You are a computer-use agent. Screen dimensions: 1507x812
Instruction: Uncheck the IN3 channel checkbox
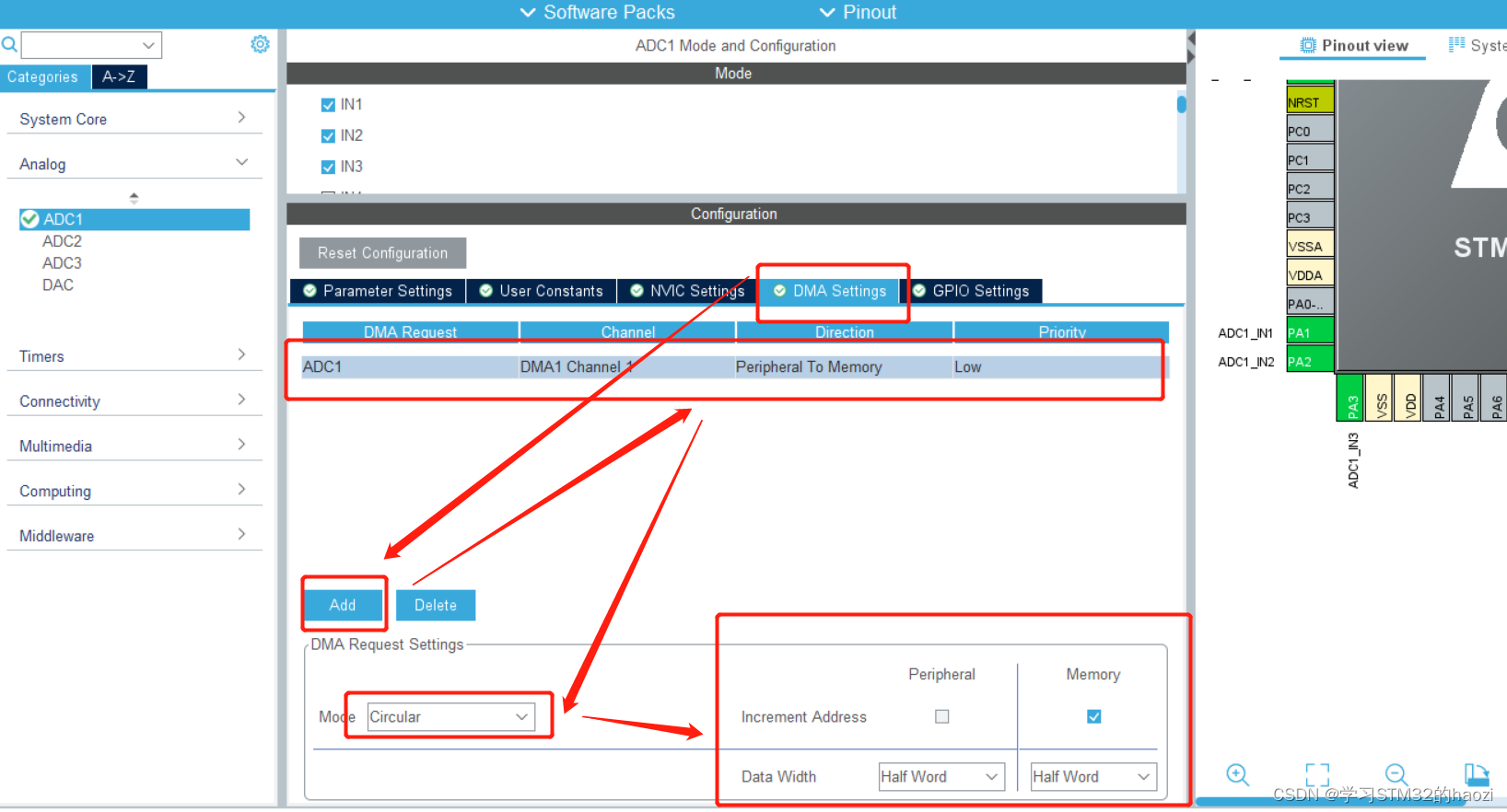(328, 167)
